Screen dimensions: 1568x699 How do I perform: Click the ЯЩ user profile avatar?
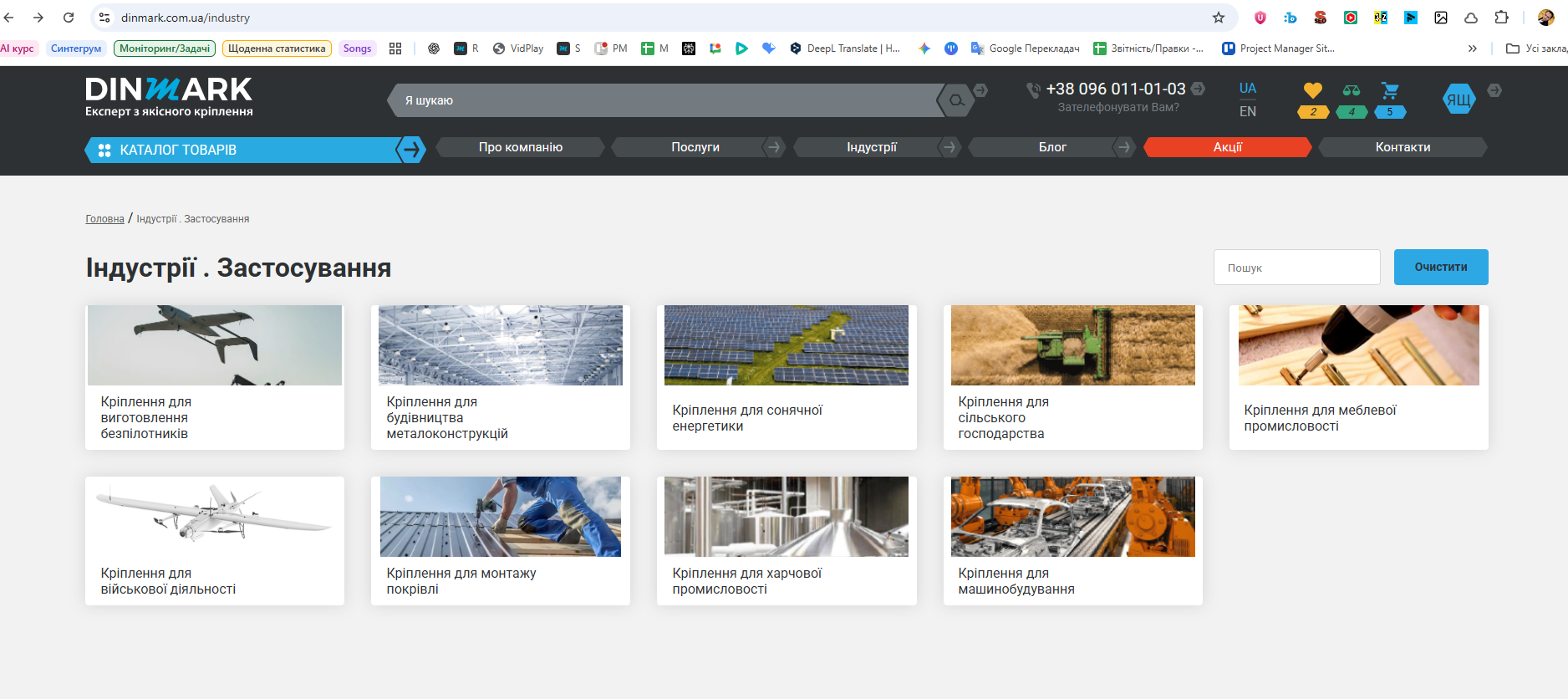[1459, 99]
